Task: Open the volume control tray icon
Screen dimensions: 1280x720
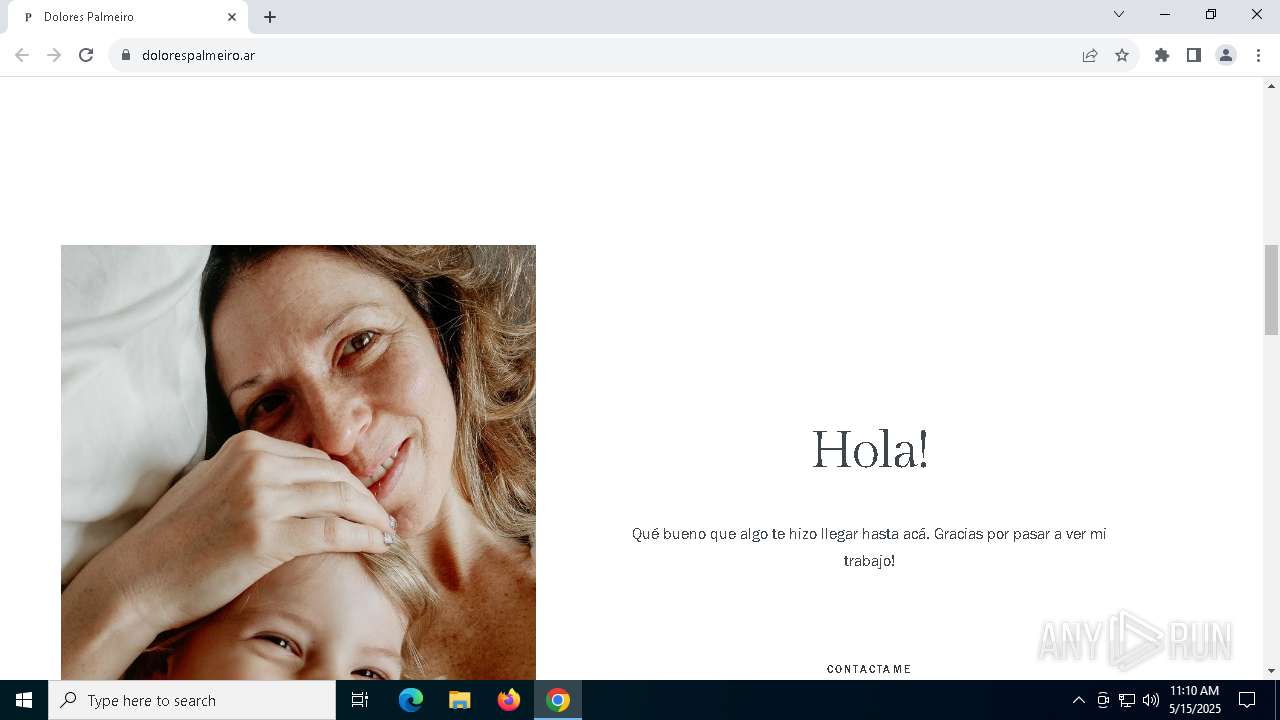Action: click(x=1150, y=700)
